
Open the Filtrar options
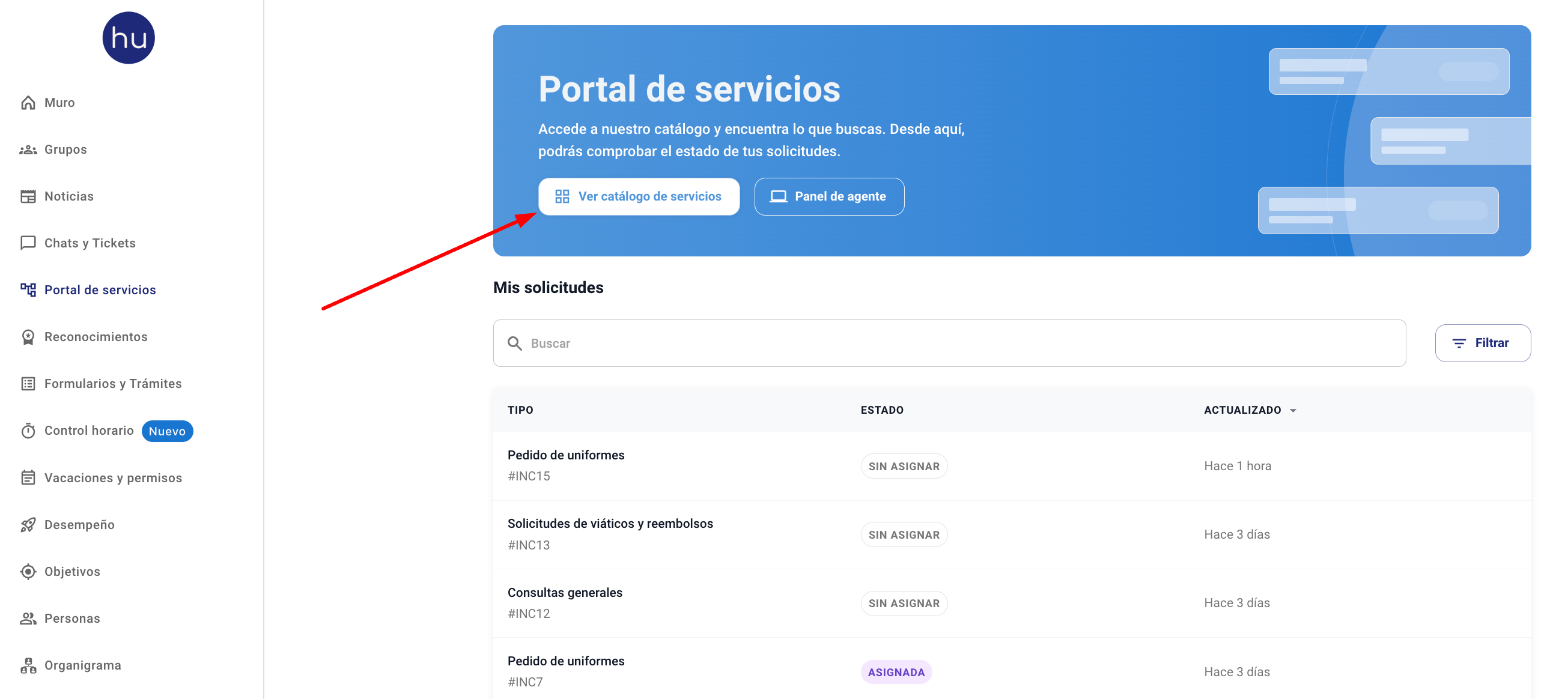(x=1482, y=343)
